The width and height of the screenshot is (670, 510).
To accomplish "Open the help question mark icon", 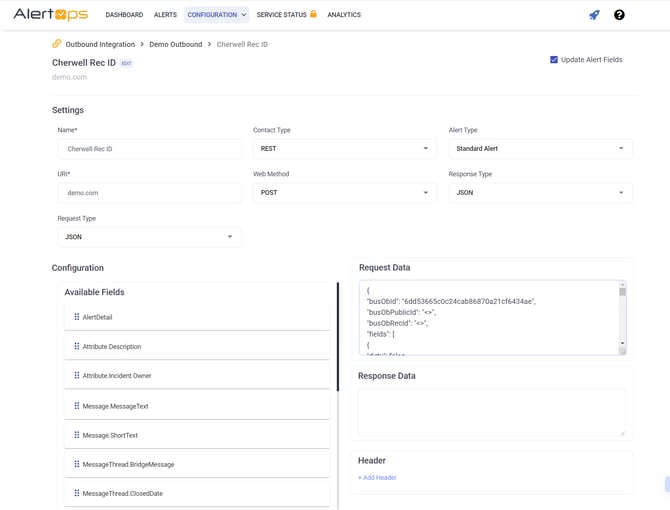I will pos(619,15).
